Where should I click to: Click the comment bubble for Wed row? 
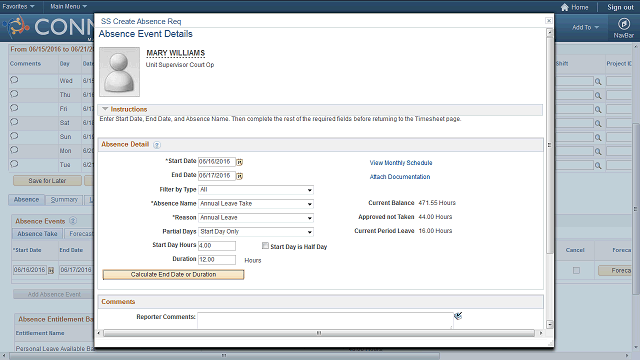14,80
